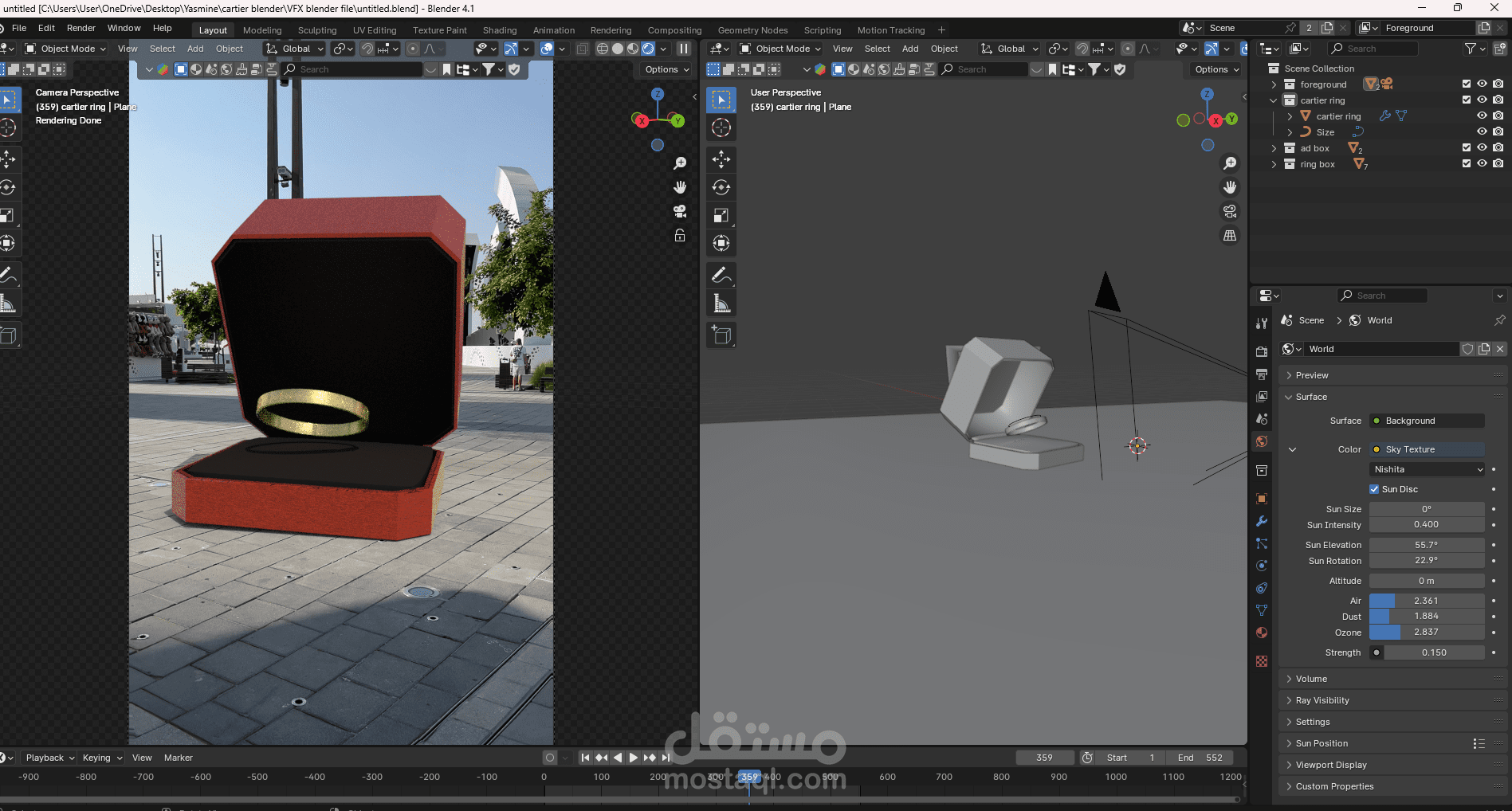This screenshot has width=1512, height=811.
Task: Click the Sky Texture color button
Action: 1428,449
